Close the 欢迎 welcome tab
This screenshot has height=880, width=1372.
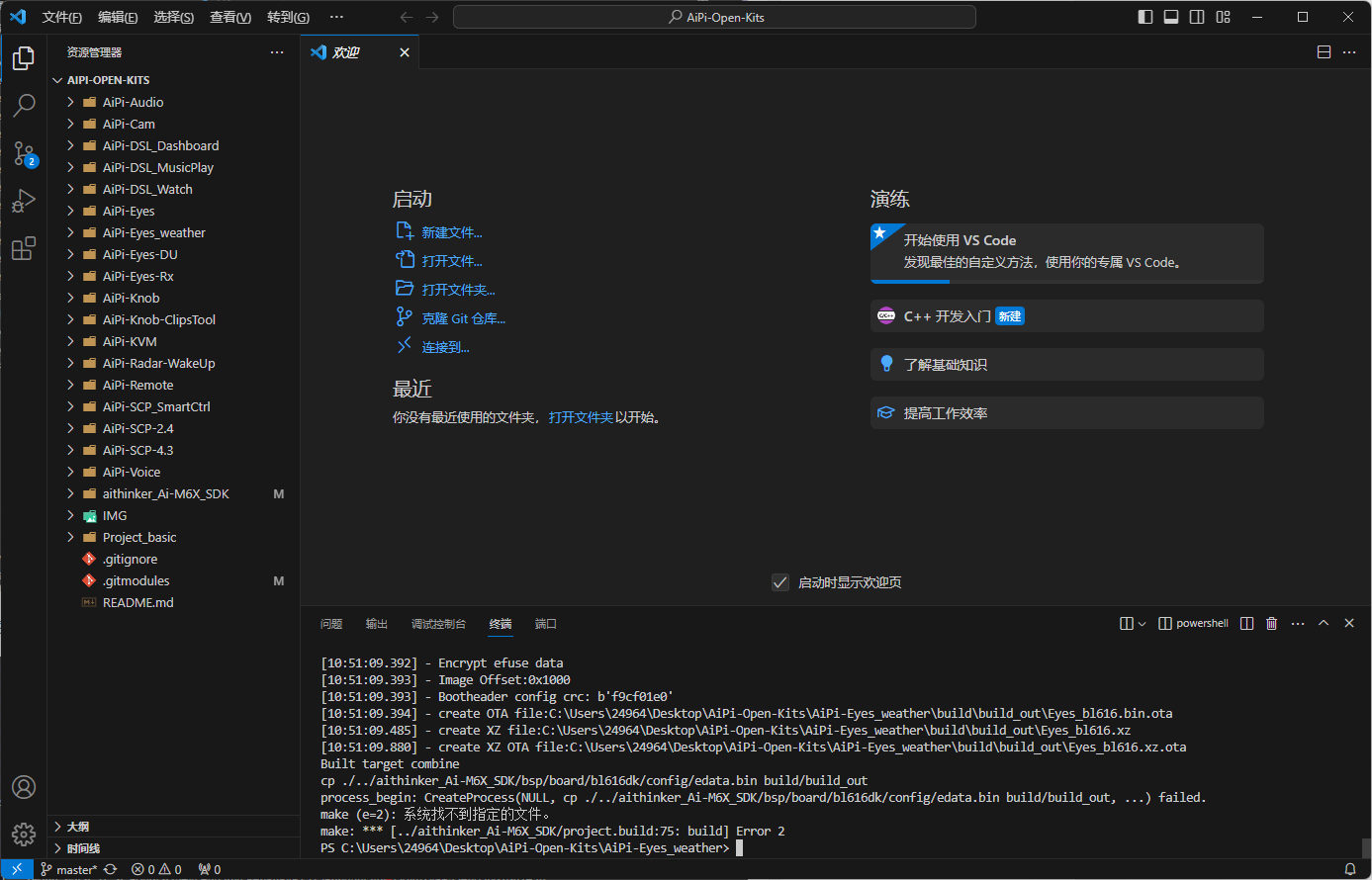point(404,52)
